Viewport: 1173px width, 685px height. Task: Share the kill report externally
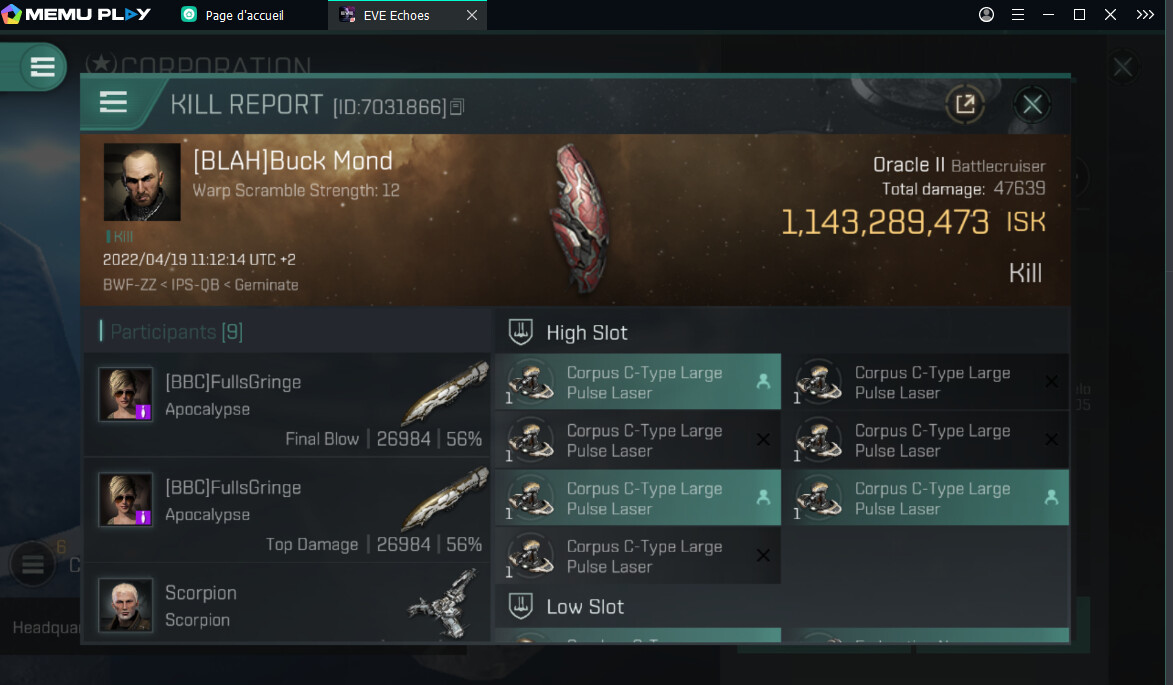pyautogui.click(x=965, y=104)
